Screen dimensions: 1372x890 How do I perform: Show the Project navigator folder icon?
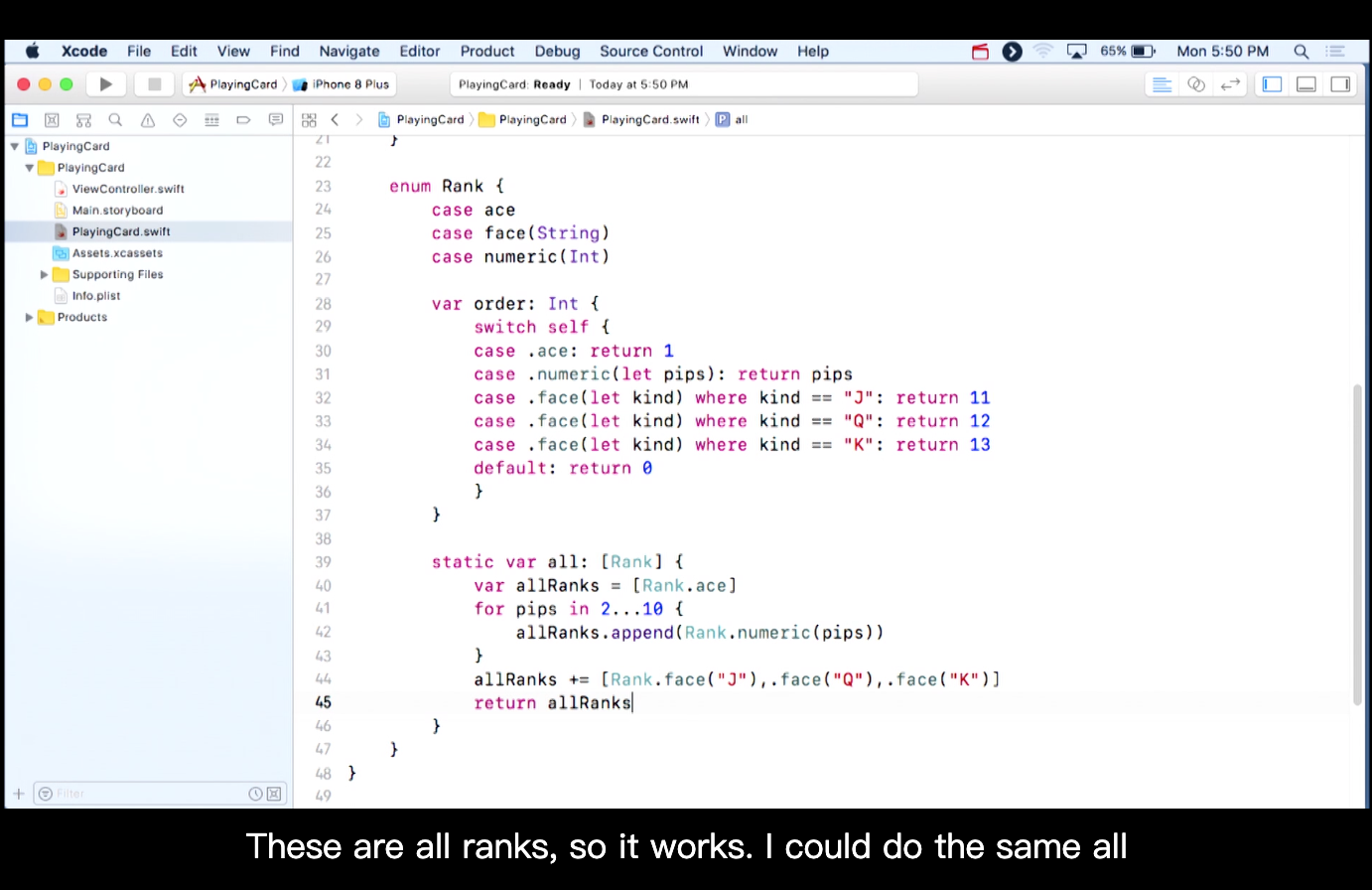tap(20, 120)
